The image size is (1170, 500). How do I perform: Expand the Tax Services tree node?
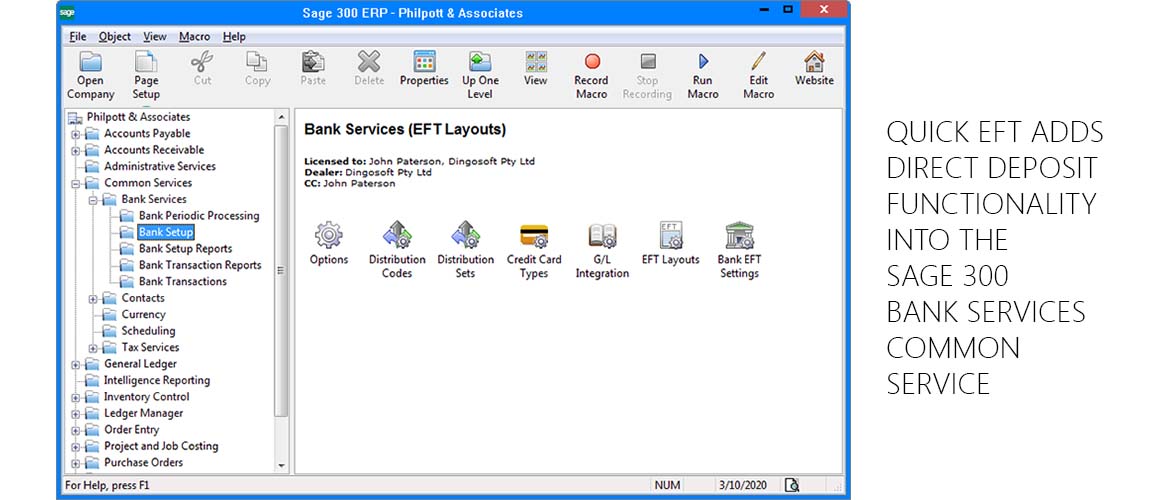coord(93,349)
